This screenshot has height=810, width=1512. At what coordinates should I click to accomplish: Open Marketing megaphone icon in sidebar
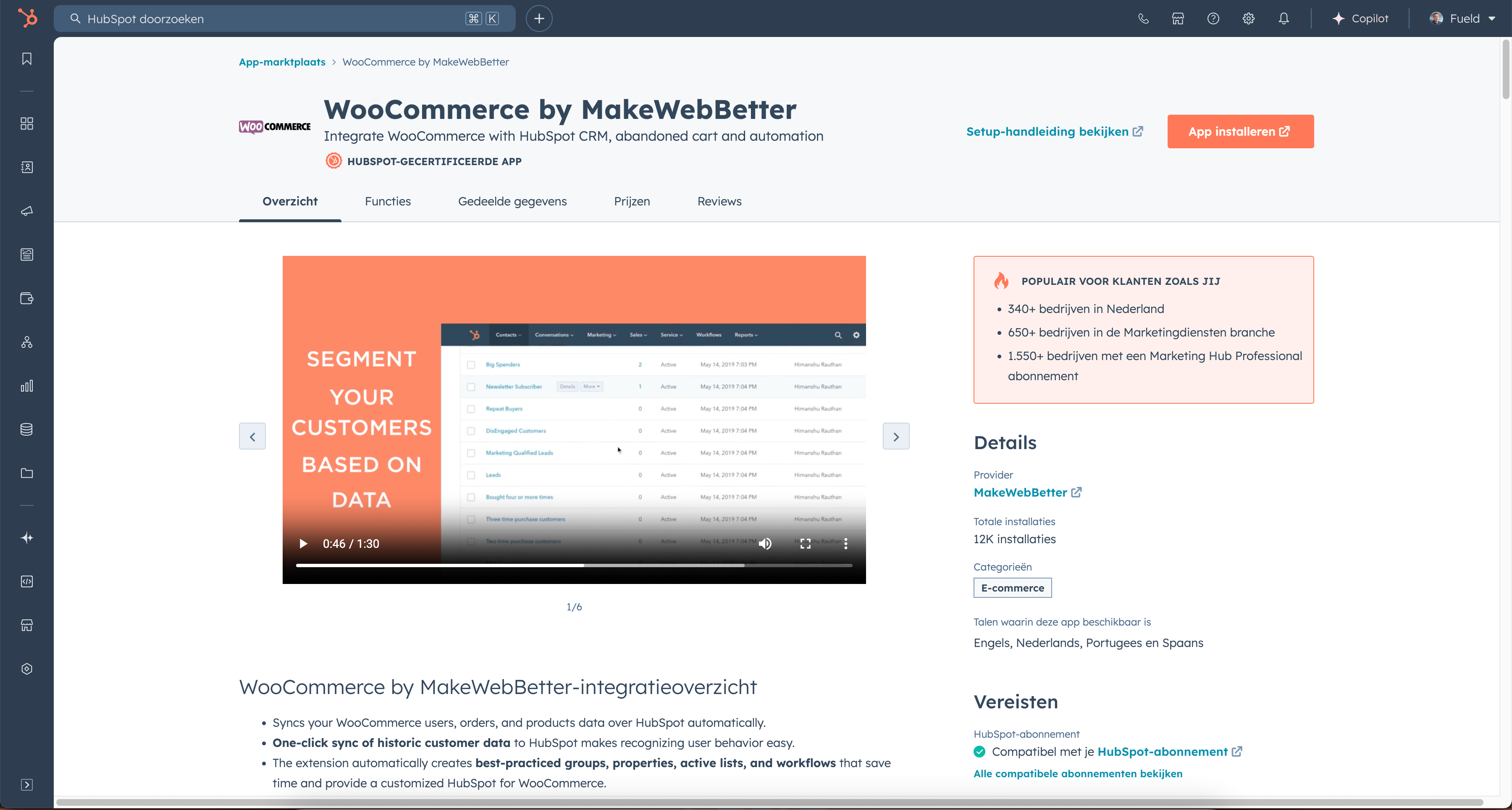click(x=27, y=211)
